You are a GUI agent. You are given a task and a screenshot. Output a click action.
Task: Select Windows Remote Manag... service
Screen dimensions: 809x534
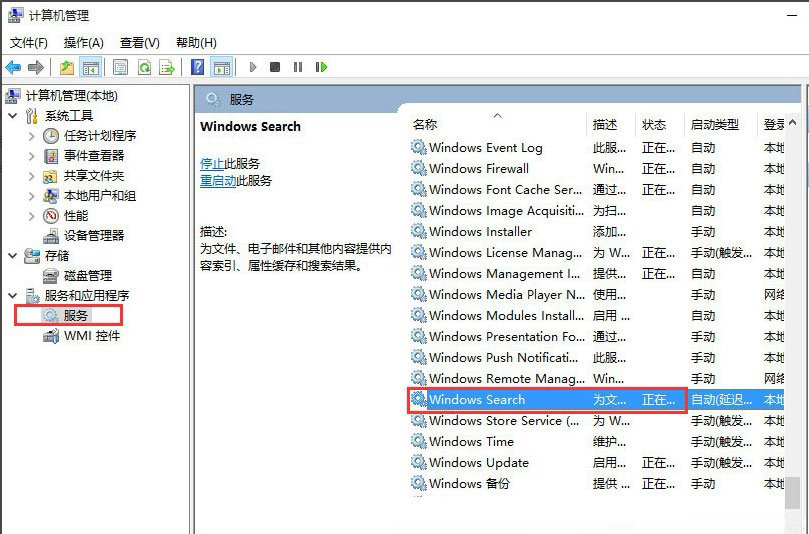pos(597,379)
